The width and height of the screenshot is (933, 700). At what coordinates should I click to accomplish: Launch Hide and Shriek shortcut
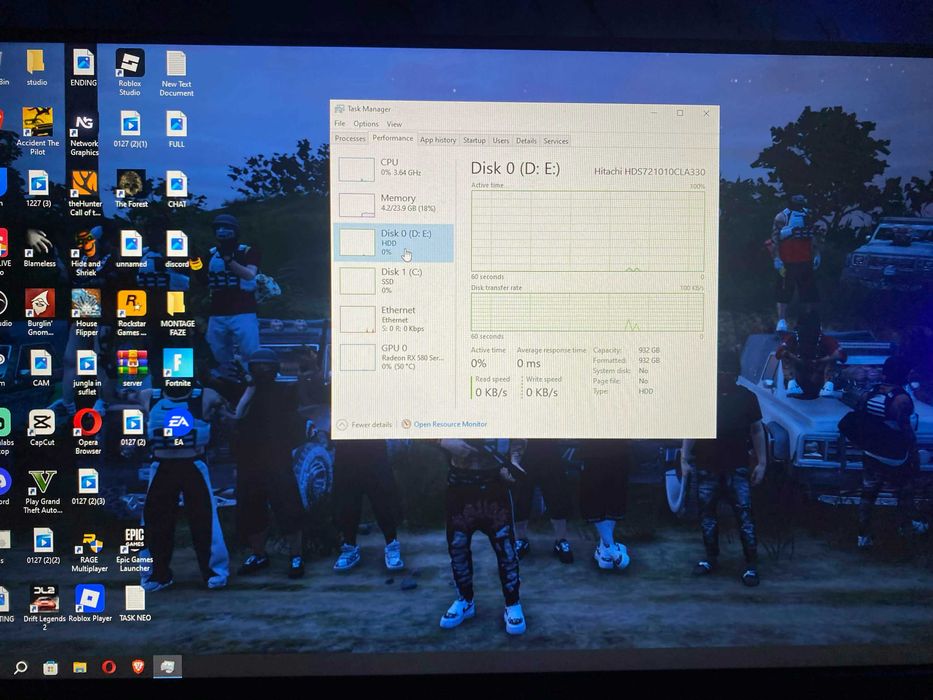point(86,254)
